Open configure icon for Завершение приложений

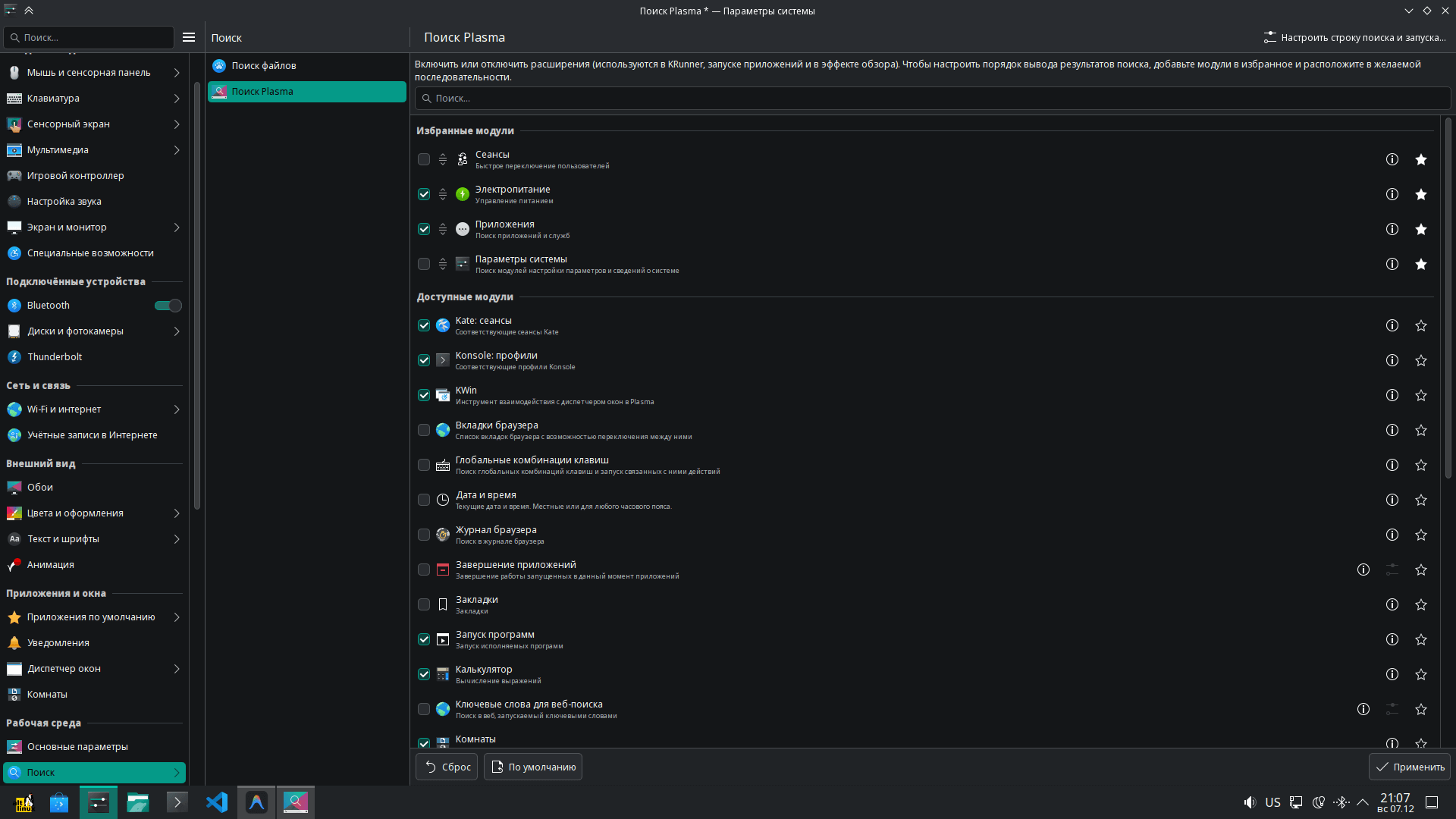[x=1392, y=570]
